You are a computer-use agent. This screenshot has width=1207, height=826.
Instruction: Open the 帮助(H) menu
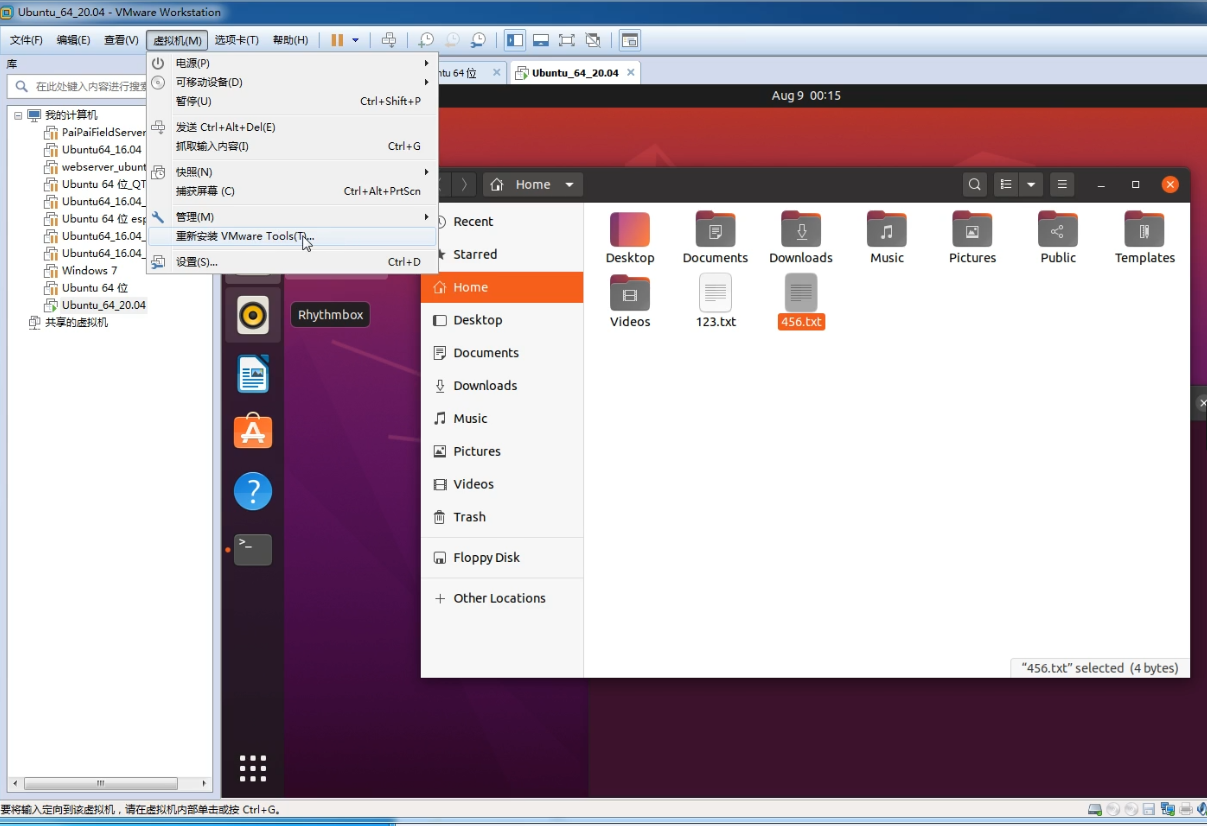[x=290, y=40]
